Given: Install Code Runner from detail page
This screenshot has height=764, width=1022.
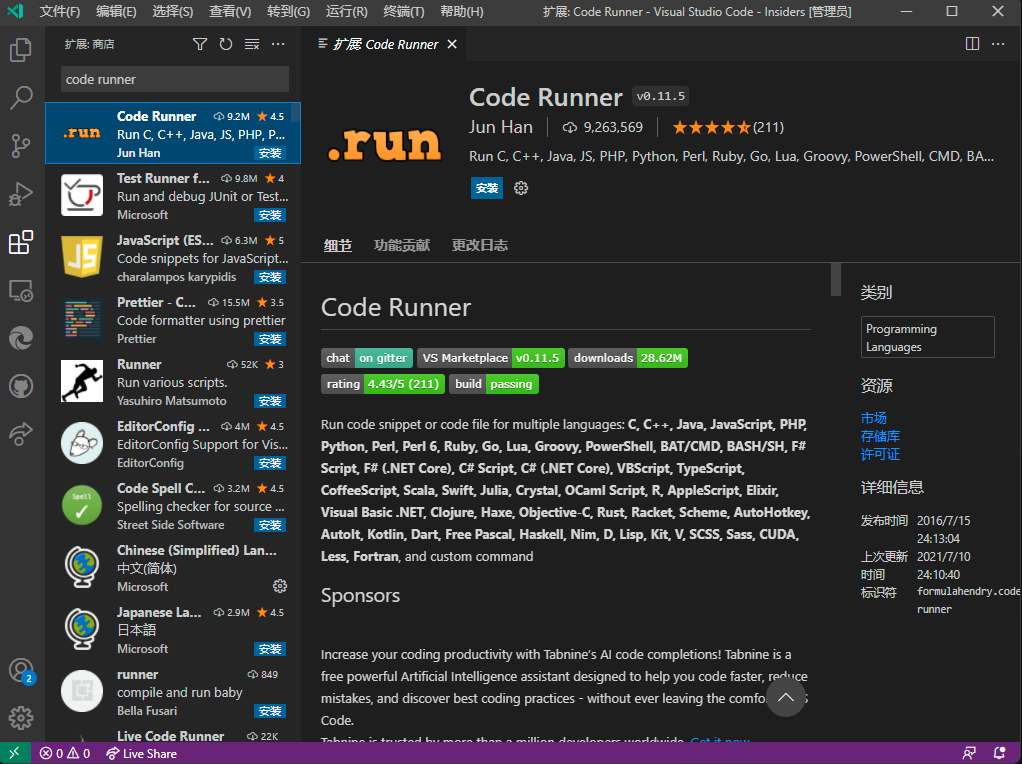Looking at the screenshot, I should click(487, 188).
